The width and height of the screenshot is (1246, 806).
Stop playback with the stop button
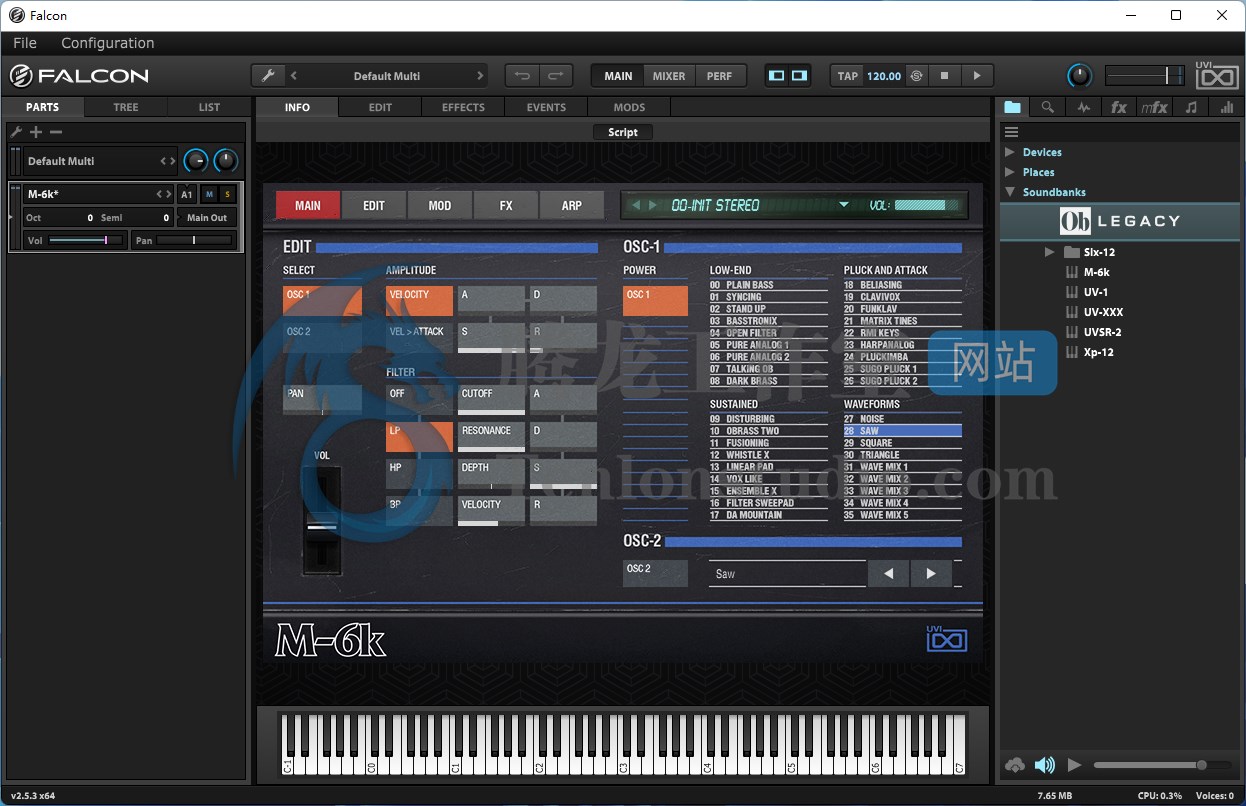point(944,76)
